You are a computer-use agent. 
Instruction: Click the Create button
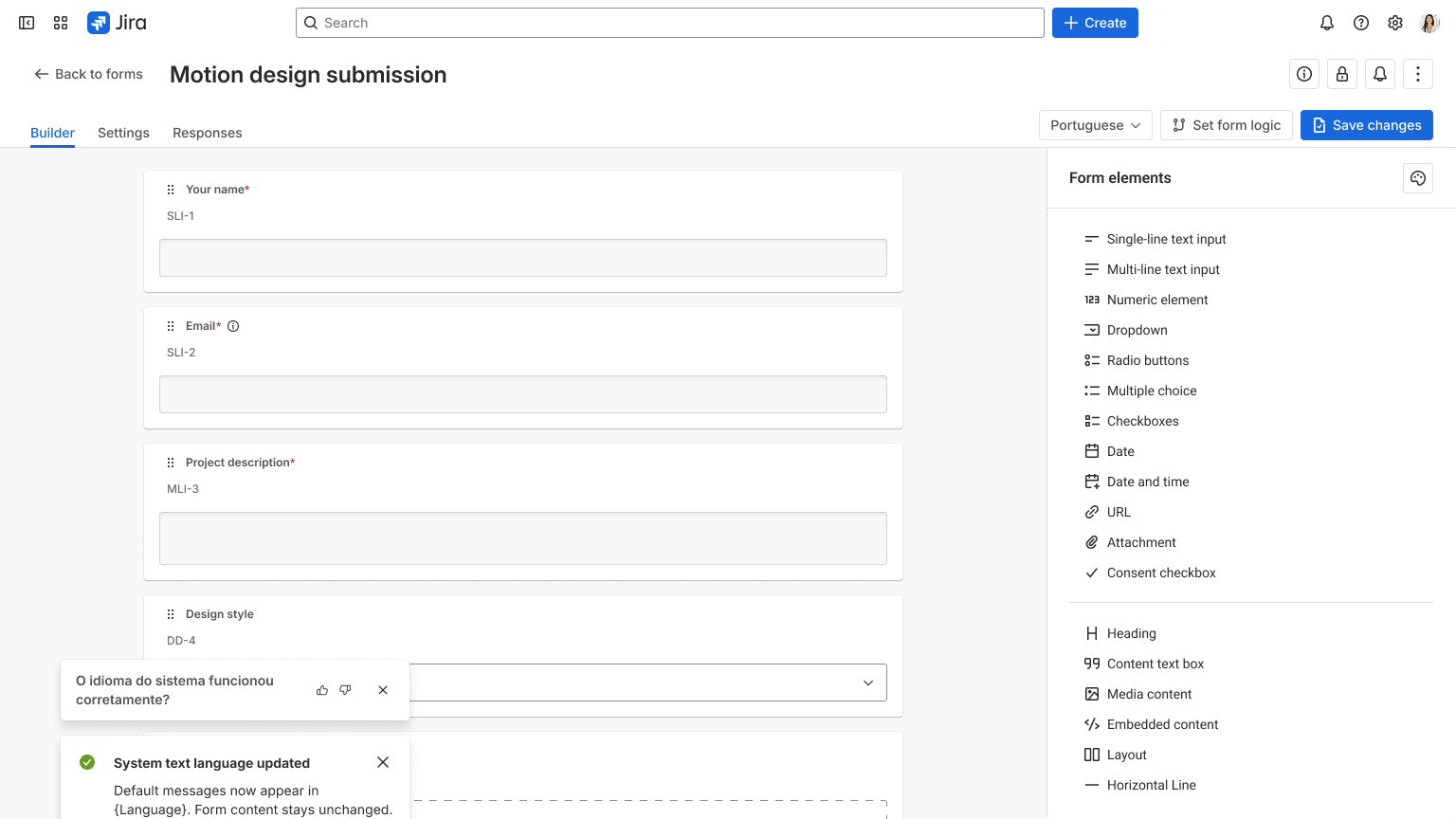(1095, 23)
